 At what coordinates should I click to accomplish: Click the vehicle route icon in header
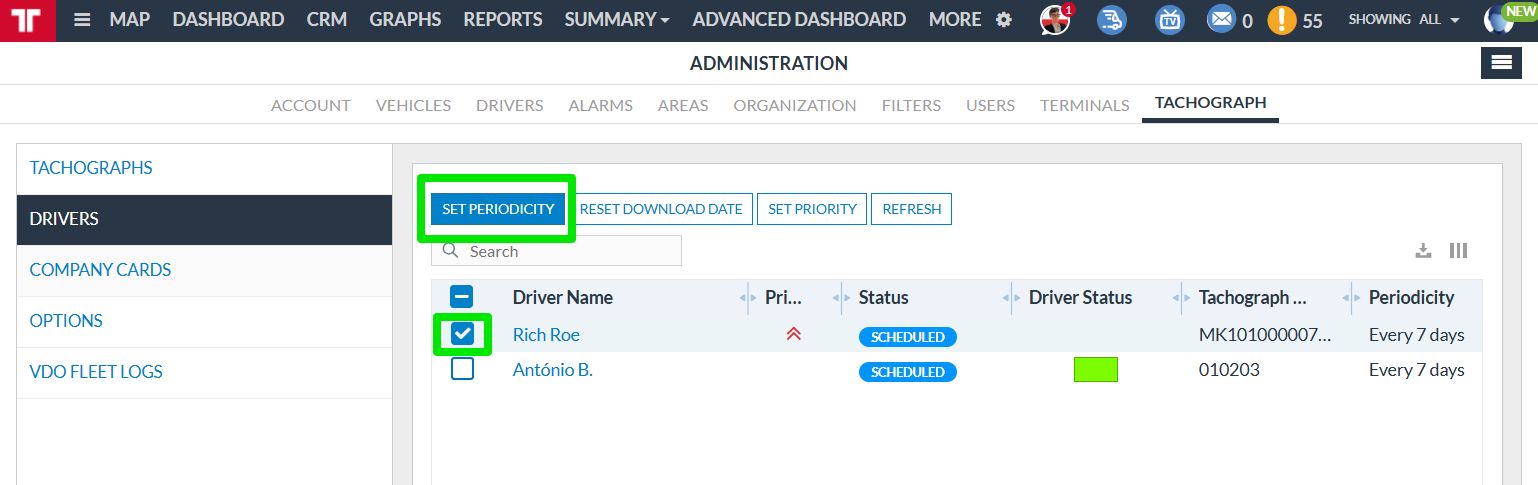(1112, 19)
